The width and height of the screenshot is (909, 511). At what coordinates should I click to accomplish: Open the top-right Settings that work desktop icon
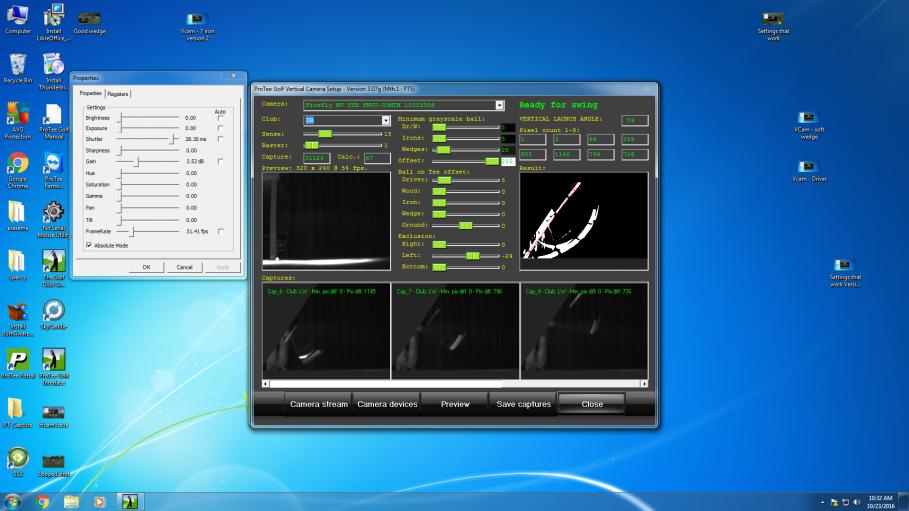(x=773, y=26)
